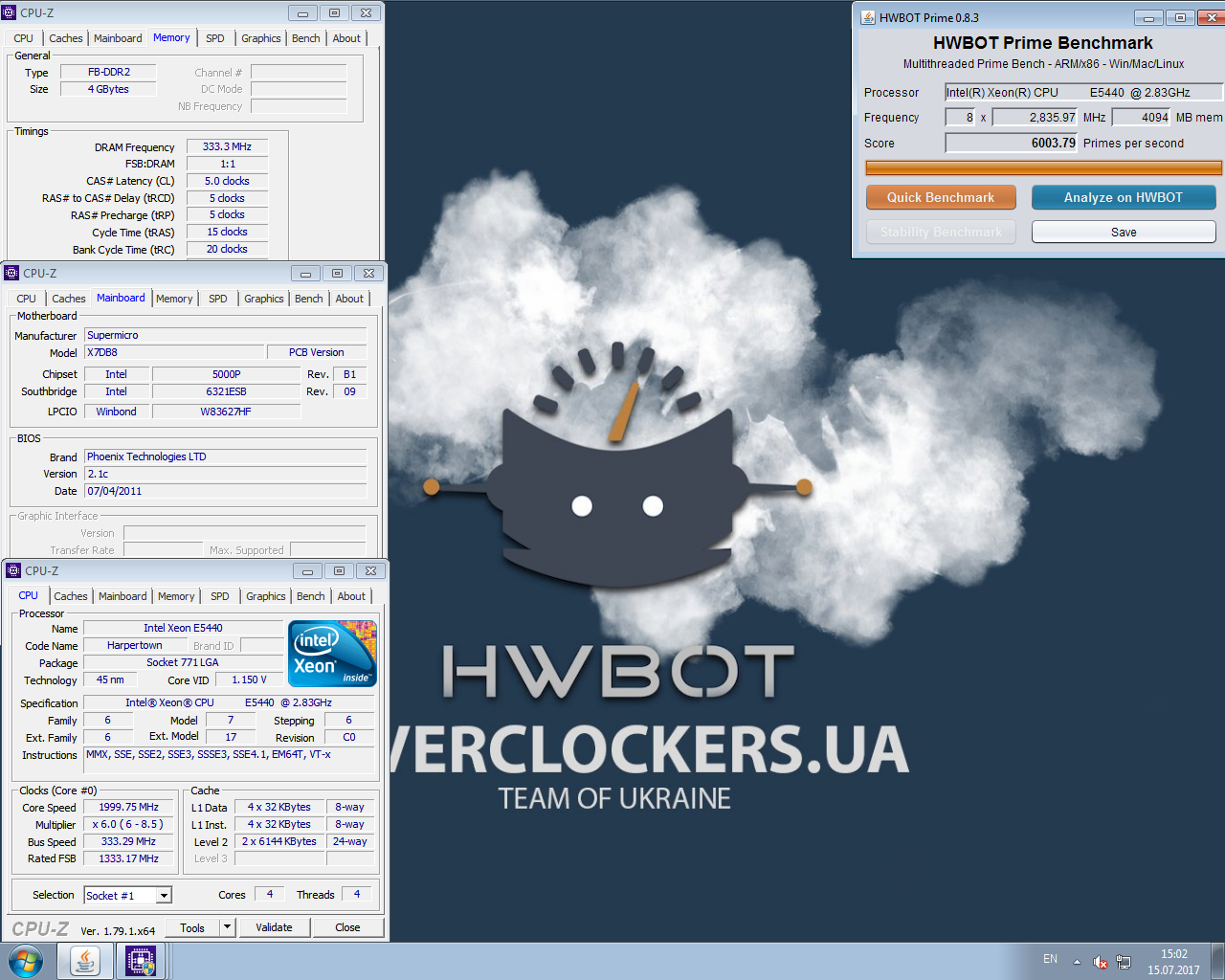1225x980 pixels.
Task: Click the Intel Xeon inside logo
Action: [x=333, y=654]
